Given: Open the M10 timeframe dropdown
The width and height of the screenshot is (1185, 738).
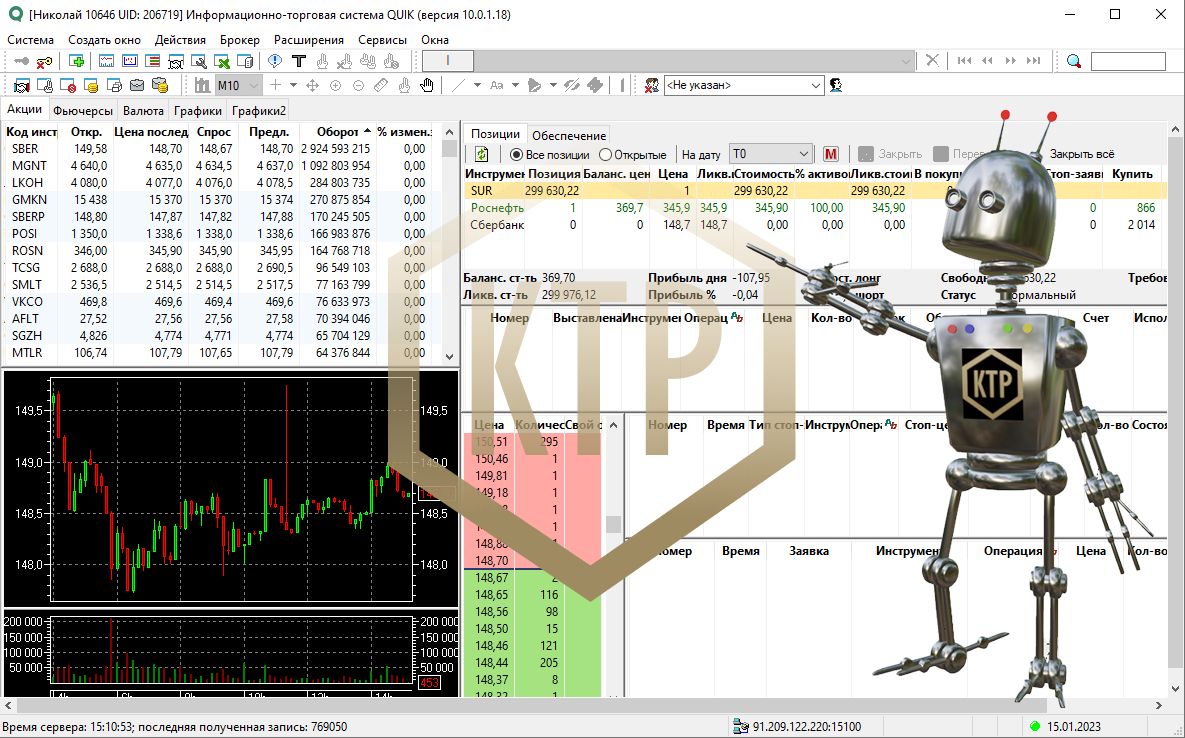Looking at the screenshot, I should pyautogui.click(x=254, y=85).
